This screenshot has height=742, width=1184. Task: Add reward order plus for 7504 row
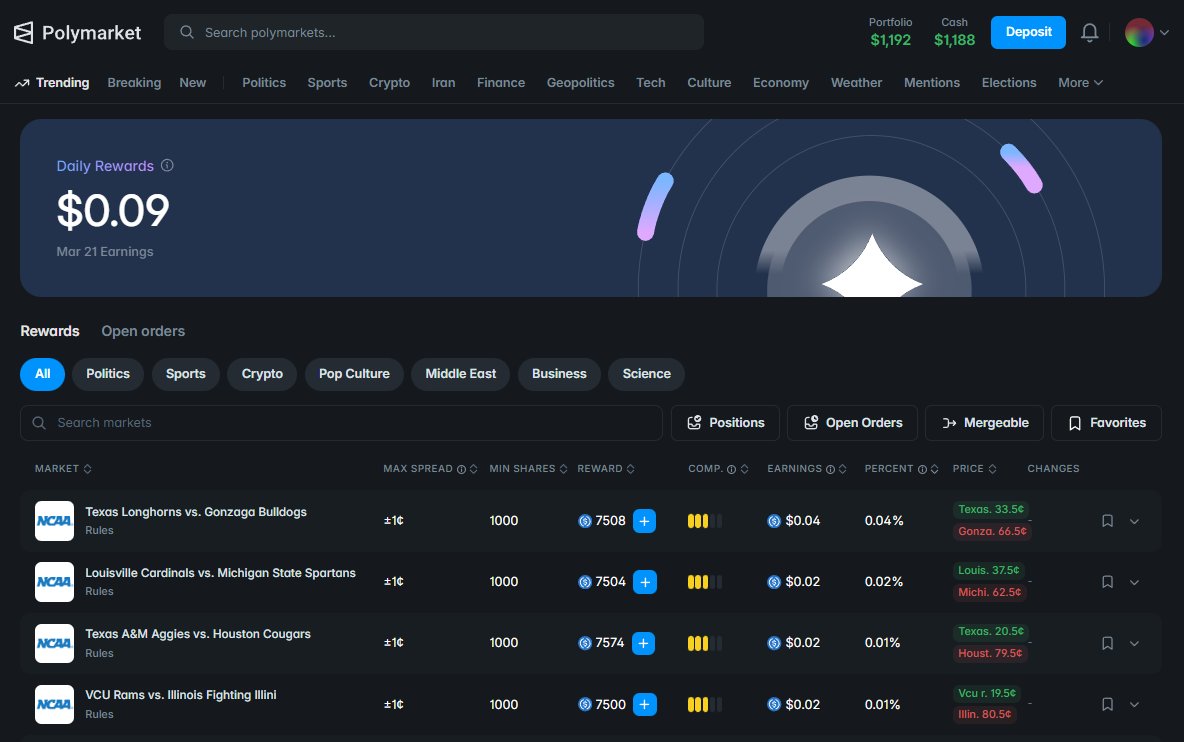(645, 582)
